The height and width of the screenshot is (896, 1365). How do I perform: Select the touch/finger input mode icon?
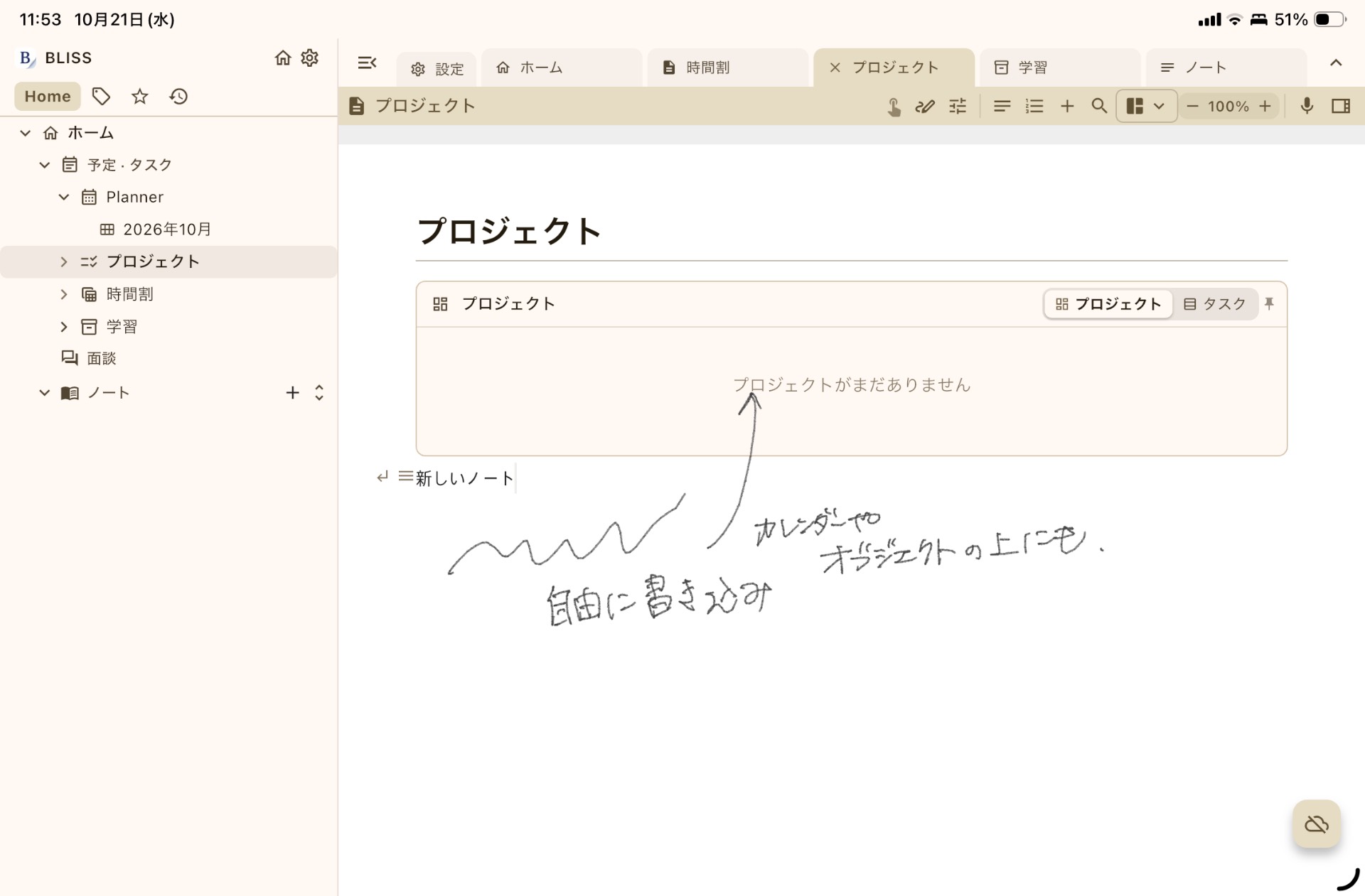pos(894,107)
